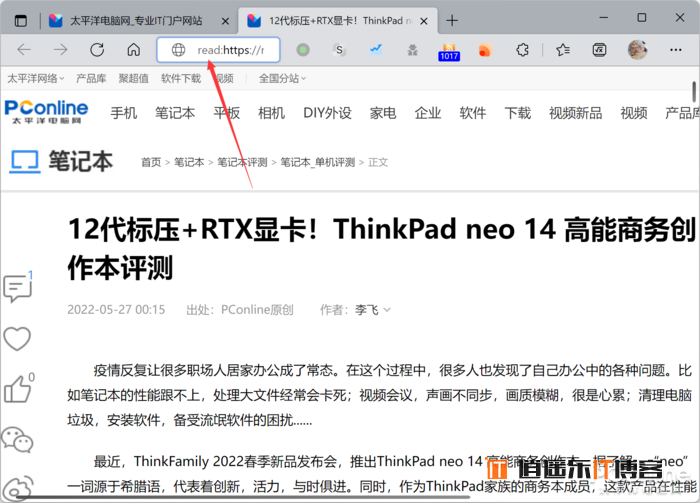Screen dimensions: 700x503
Task: Go to 视频 nav channel
Action: pyautogui.click(x=634, y=113)
